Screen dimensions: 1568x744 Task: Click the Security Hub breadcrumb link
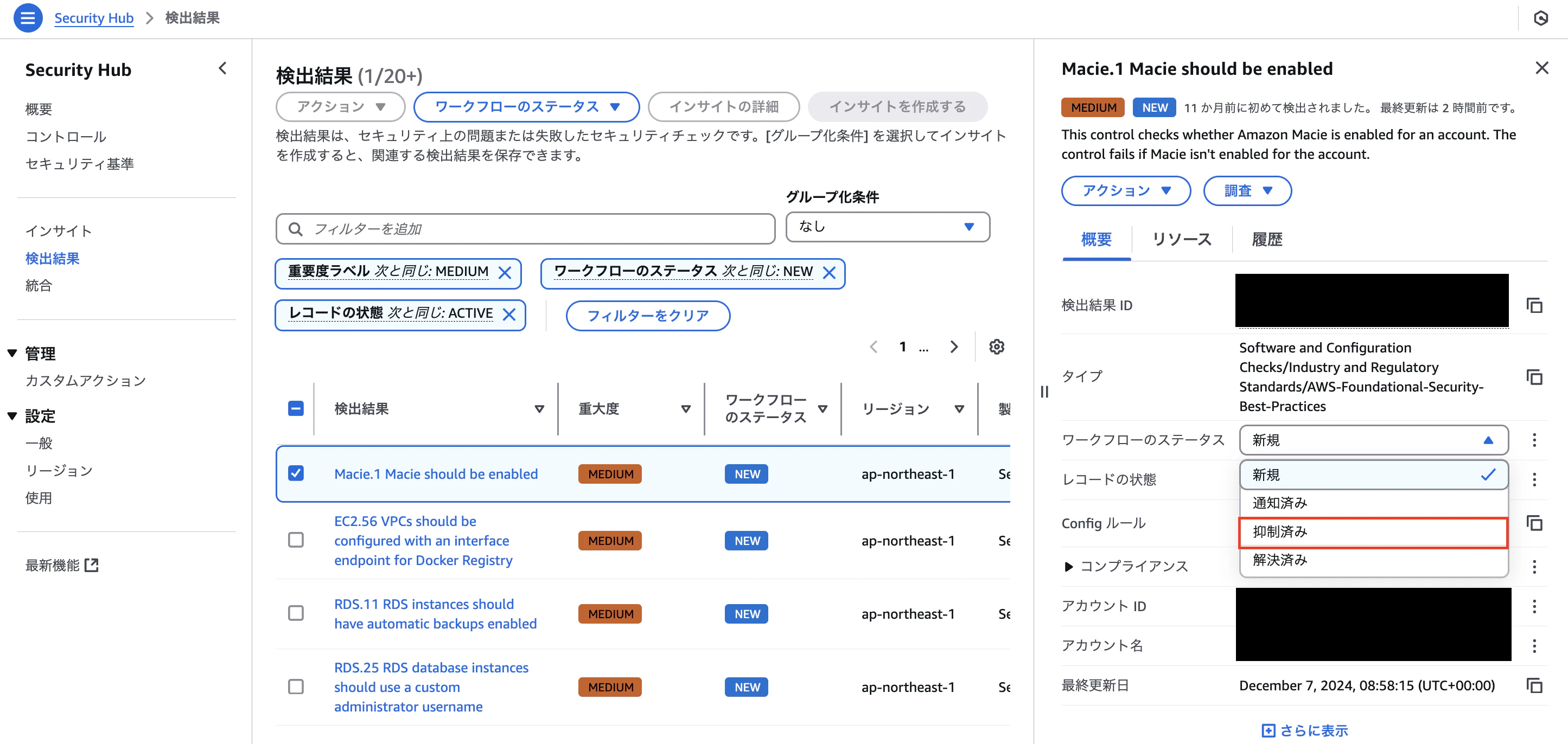pyautogui.click(x=94, y=18)
